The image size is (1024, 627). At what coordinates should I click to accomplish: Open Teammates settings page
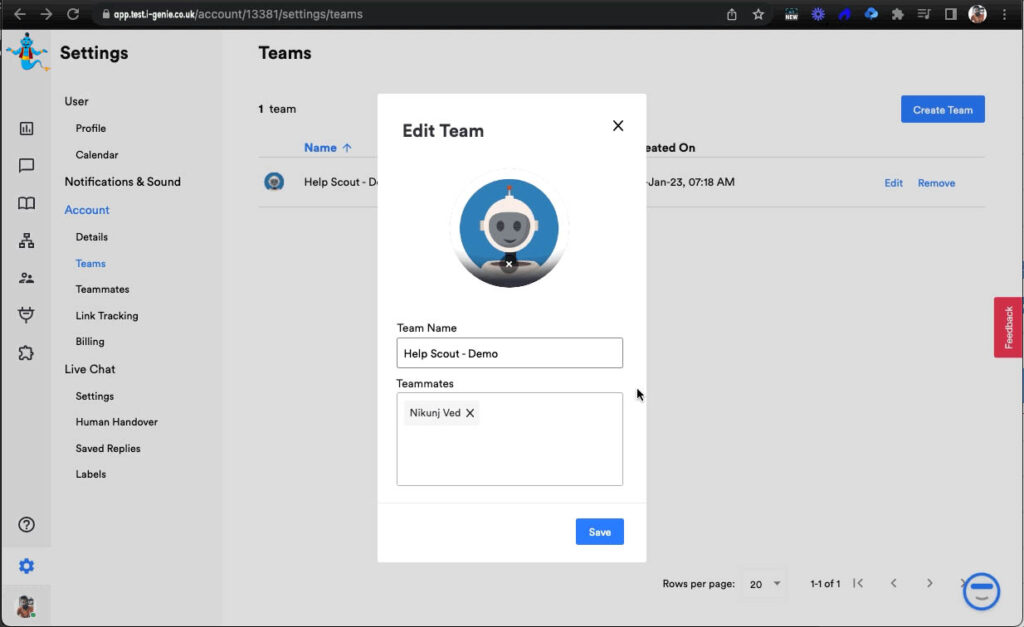click(x=102, y=289)
